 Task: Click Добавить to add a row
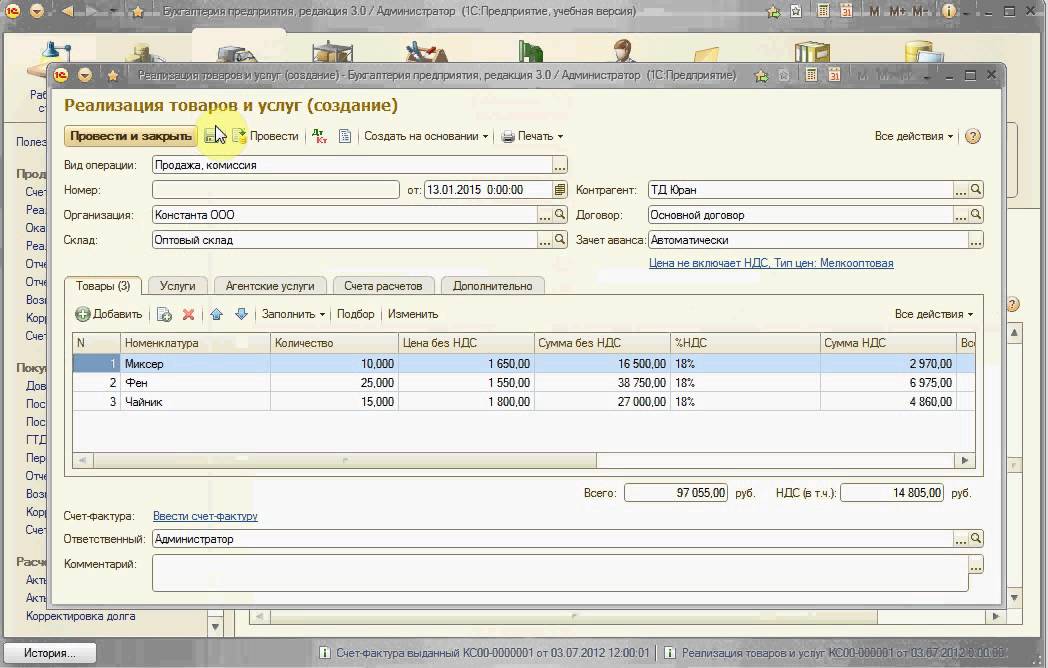point(109,314)
